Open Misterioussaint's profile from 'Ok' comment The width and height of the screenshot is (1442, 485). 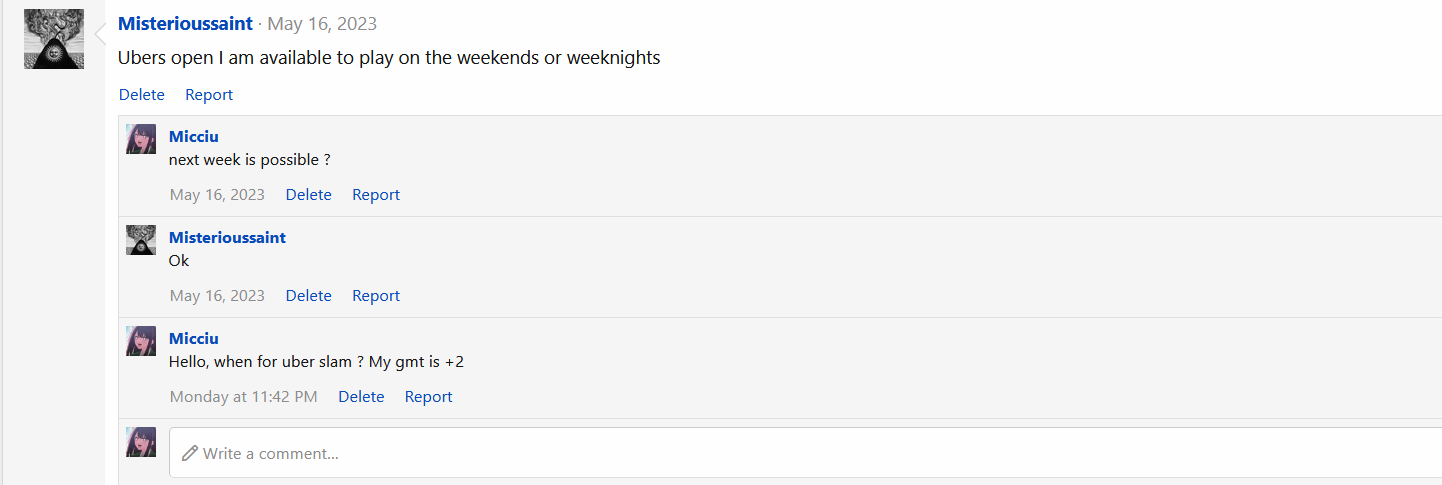pos(227,237)
